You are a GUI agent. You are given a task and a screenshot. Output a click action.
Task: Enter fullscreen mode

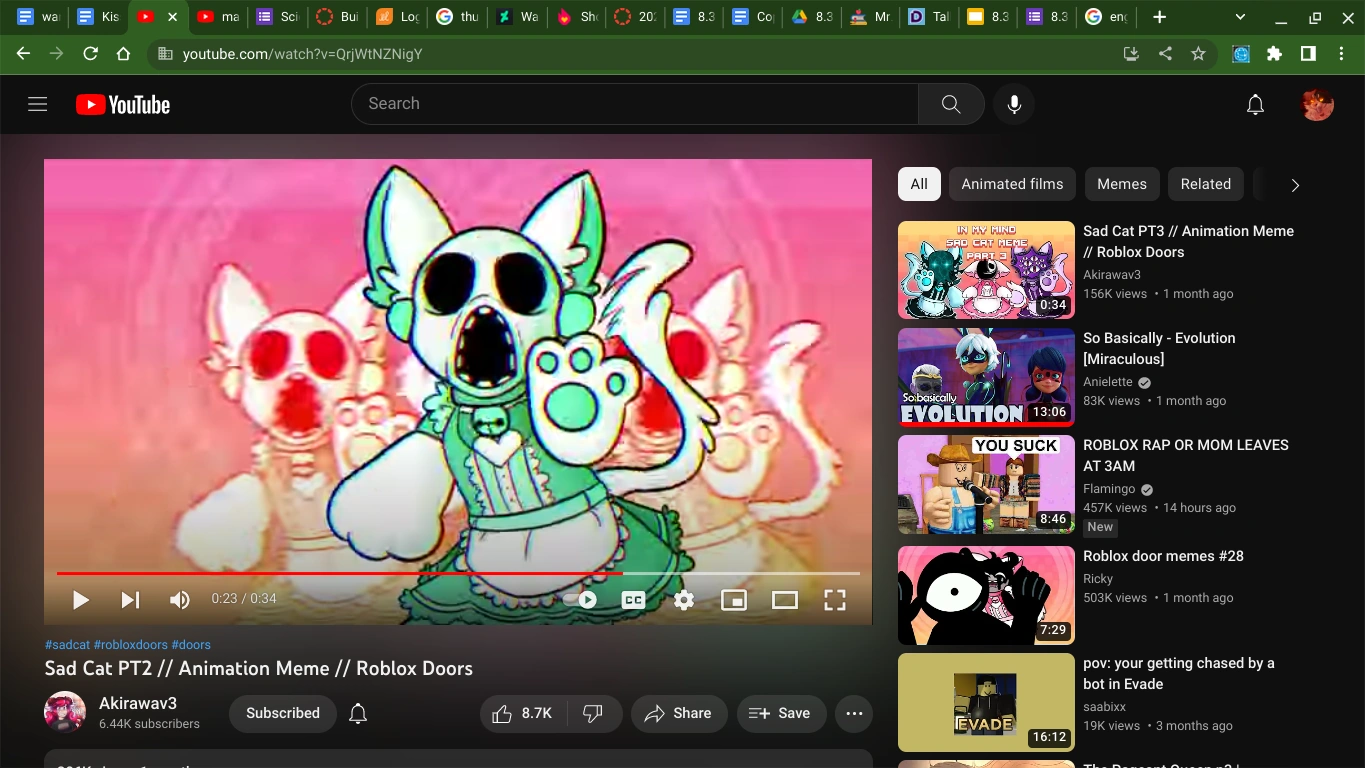pos(835,599)
